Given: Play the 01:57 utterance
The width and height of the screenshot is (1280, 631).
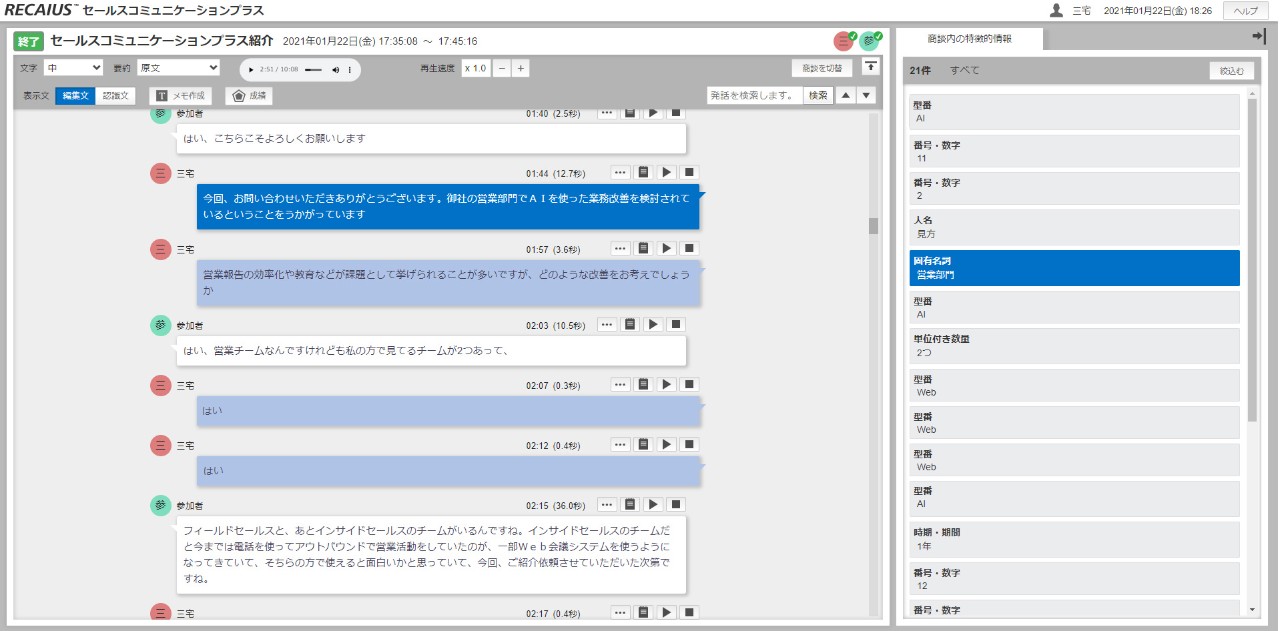Looking at the screenshot, I should 667,248.
